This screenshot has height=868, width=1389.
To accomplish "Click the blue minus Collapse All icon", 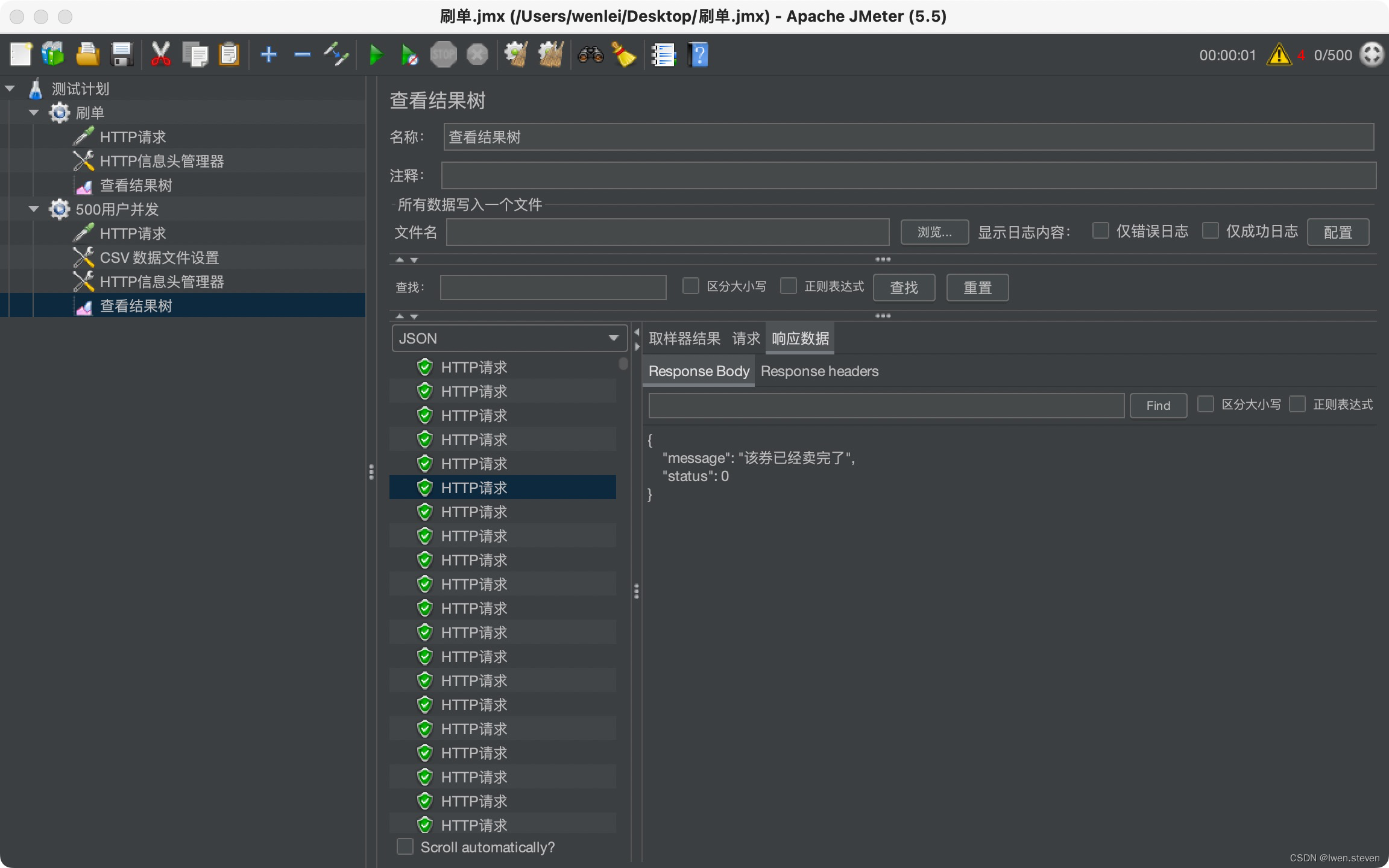I will [303, 55].
